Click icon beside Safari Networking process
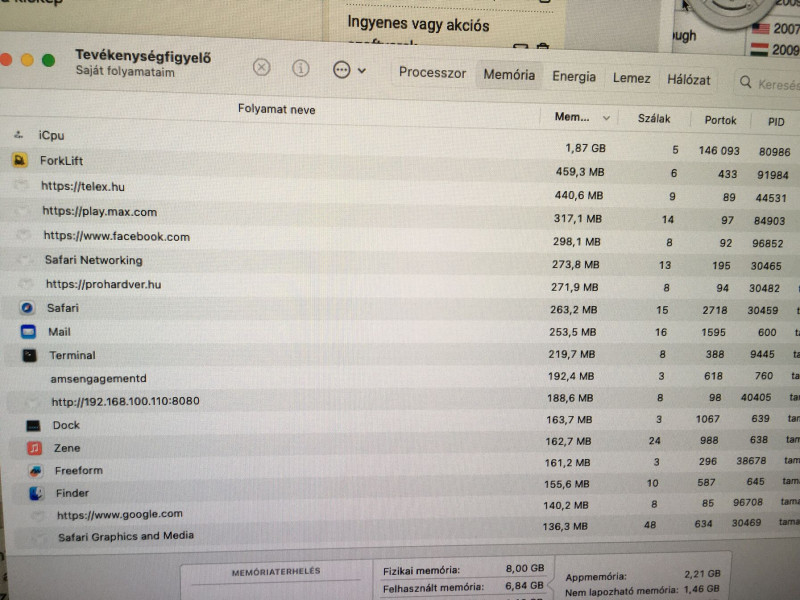The image size is (800, 600). pos(24,259)
